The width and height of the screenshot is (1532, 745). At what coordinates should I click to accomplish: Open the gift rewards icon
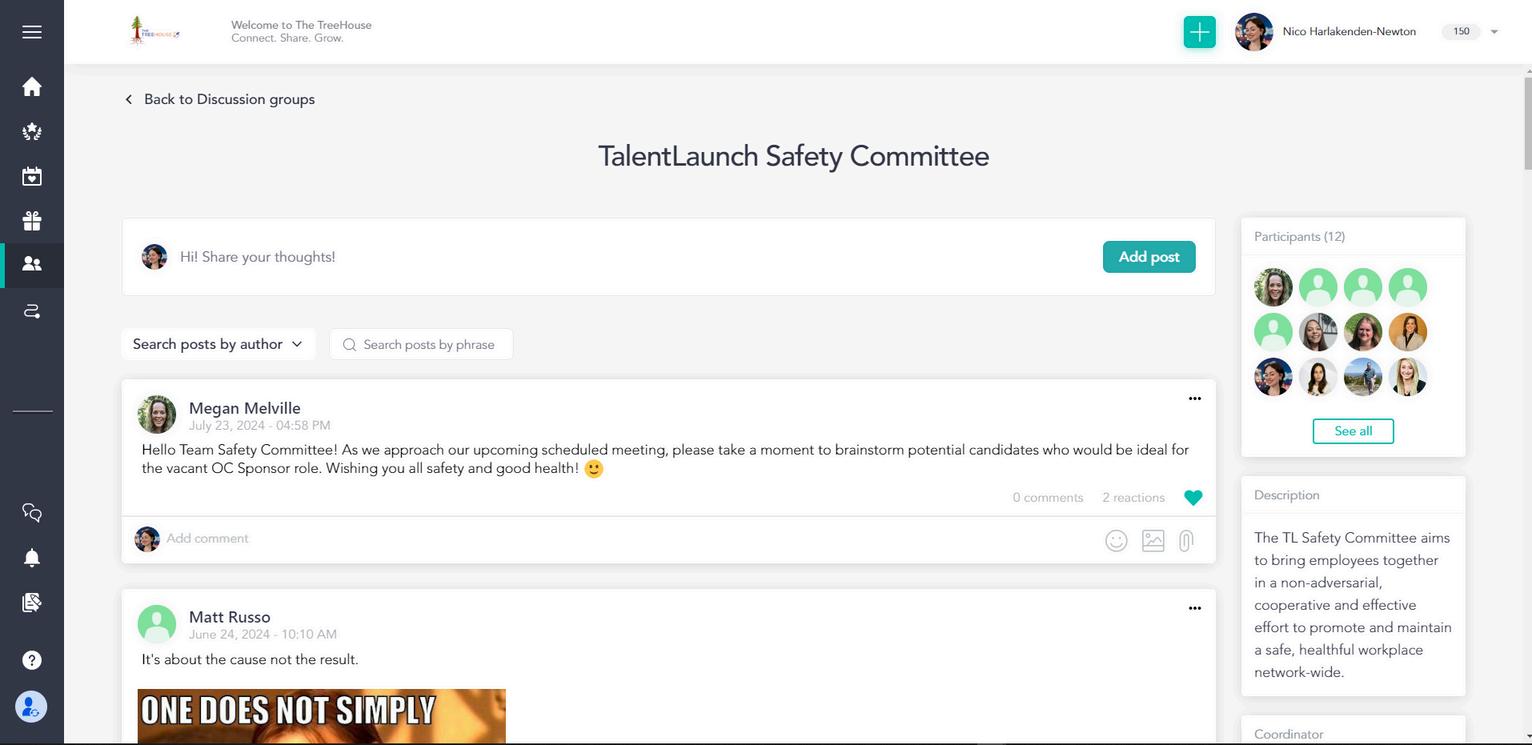[32, 220]
